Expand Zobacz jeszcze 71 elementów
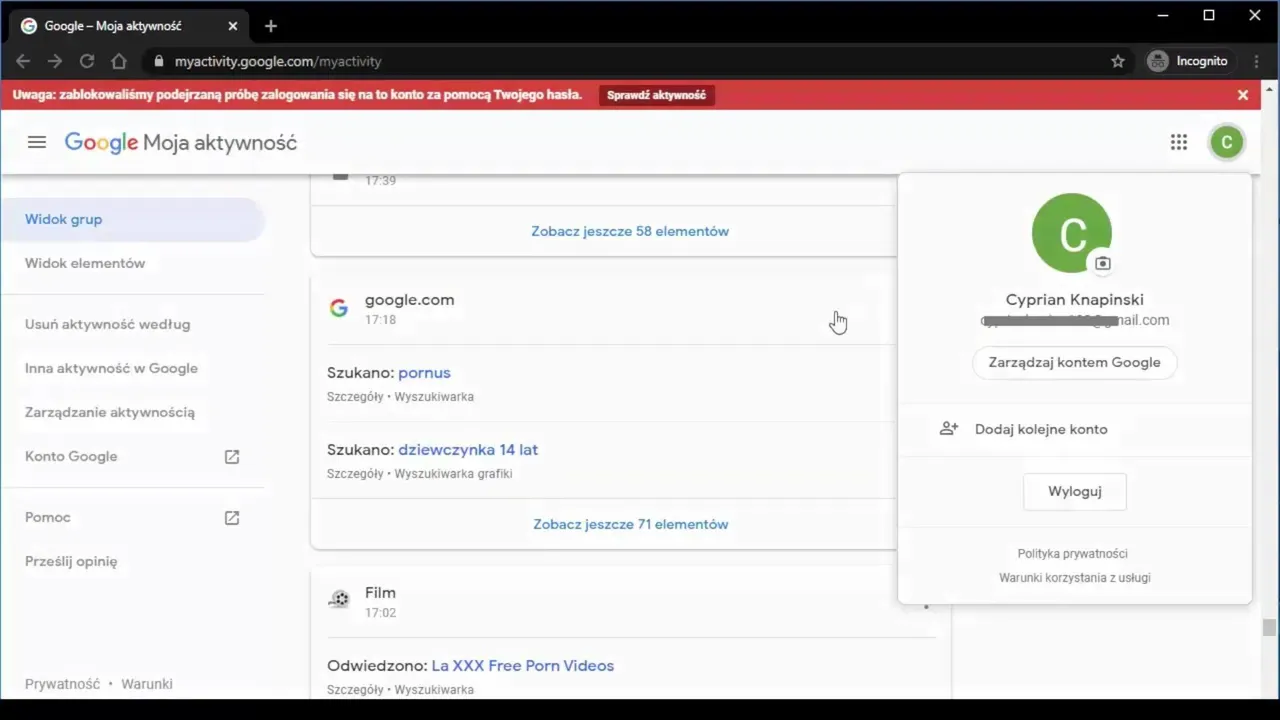Viewport: 1280px width, 720px height. (x=630, y=524)
